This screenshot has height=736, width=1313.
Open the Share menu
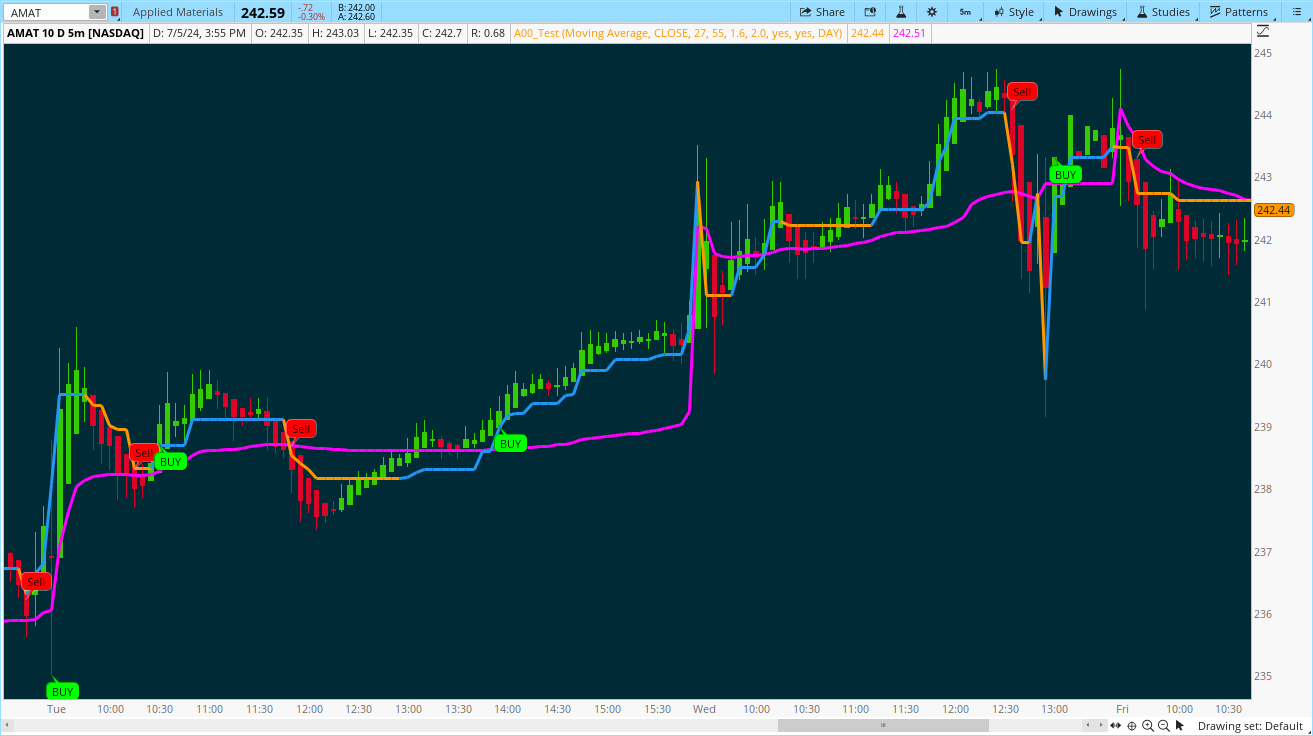click(821, 12)
